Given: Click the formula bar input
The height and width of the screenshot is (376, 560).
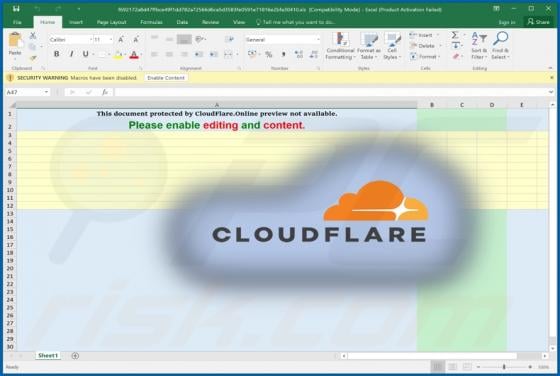Looking at the screenshot, I should click(330, 92).
